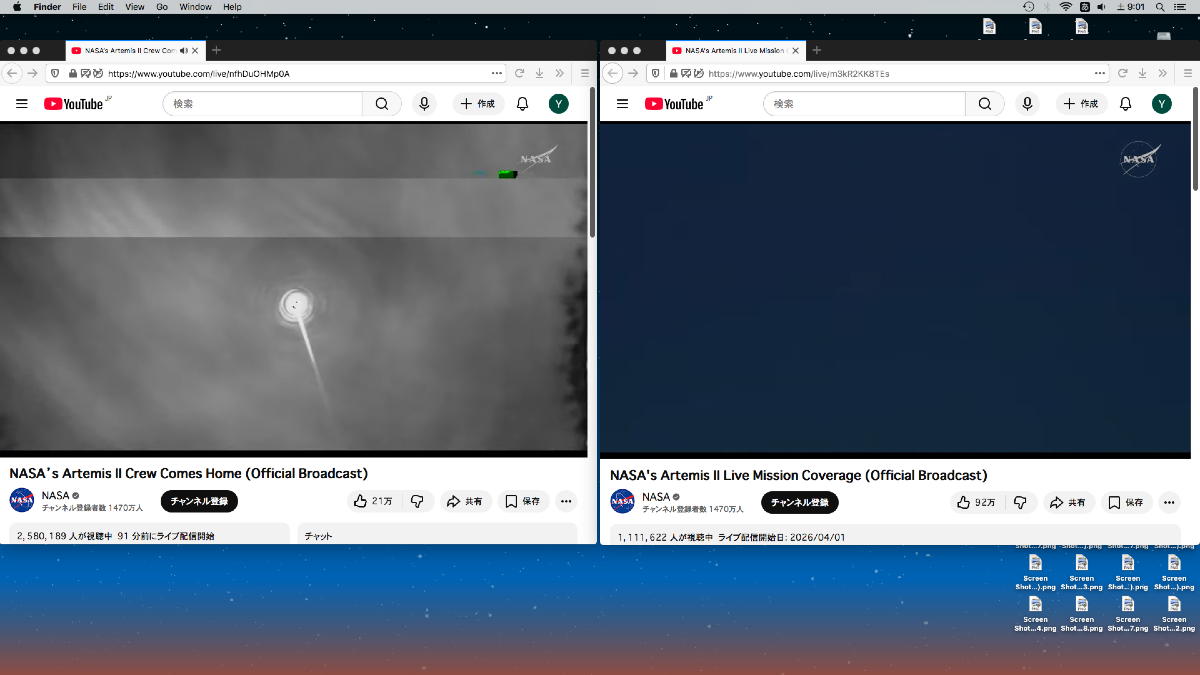This screenshot has width=1200, height=675.
Task: Click the search magnifier button in right window
Action: click(x=984, y=104)
